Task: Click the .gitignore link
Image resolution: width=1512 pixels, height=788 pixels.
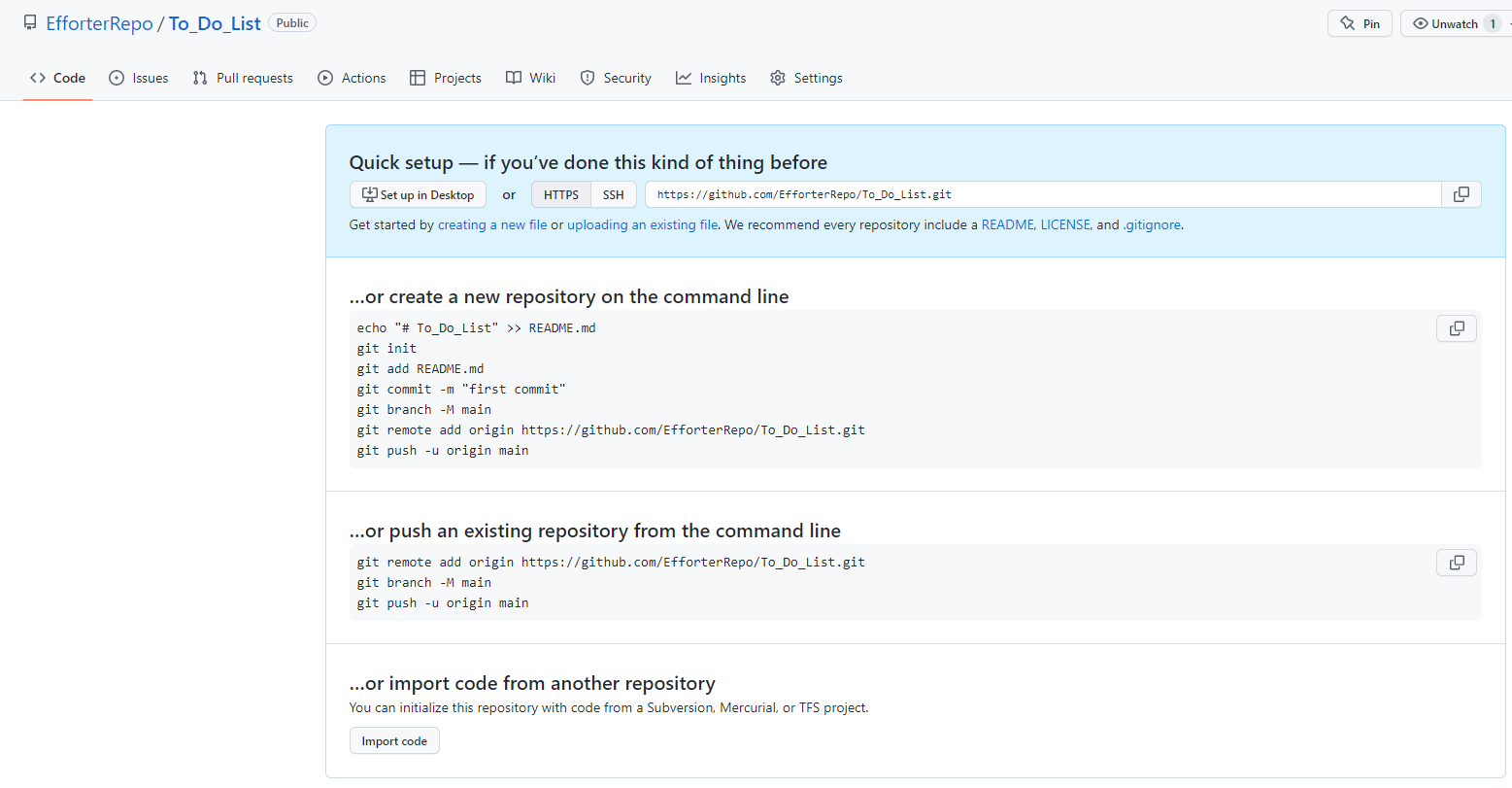Action: (x=1153, y=224)
